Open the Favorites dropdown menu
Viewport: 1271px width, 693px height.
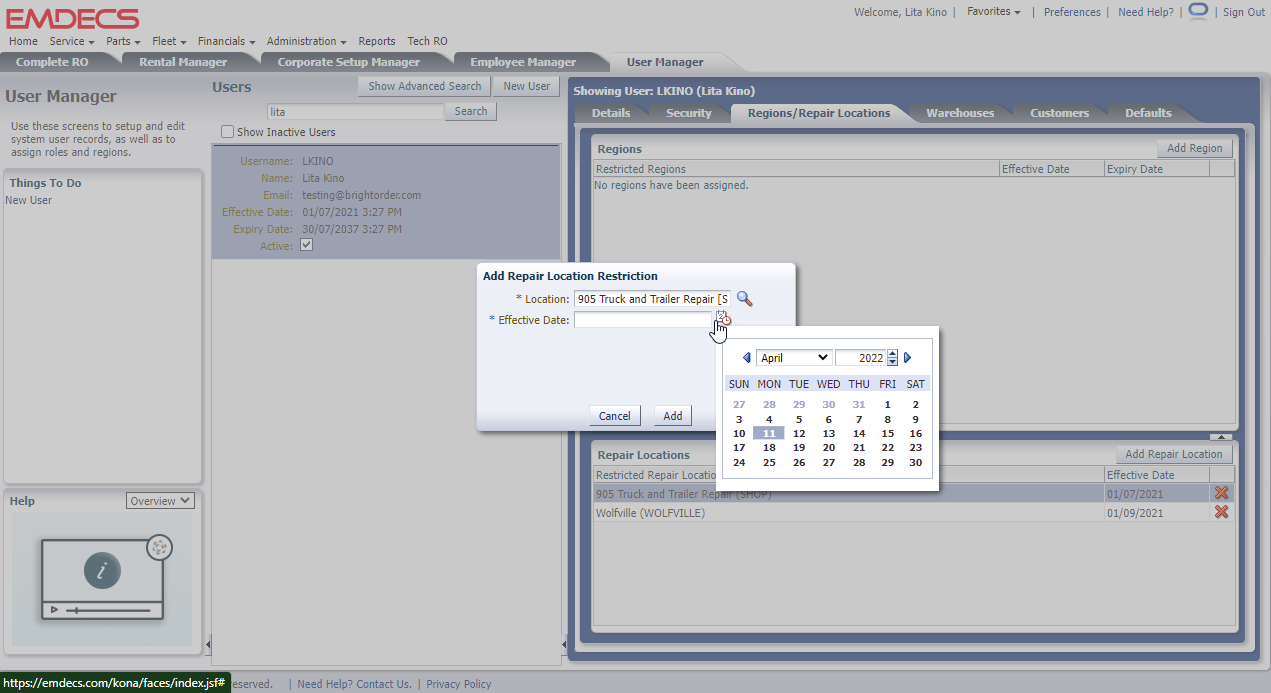pyautogui.click(x=994, y=12)
